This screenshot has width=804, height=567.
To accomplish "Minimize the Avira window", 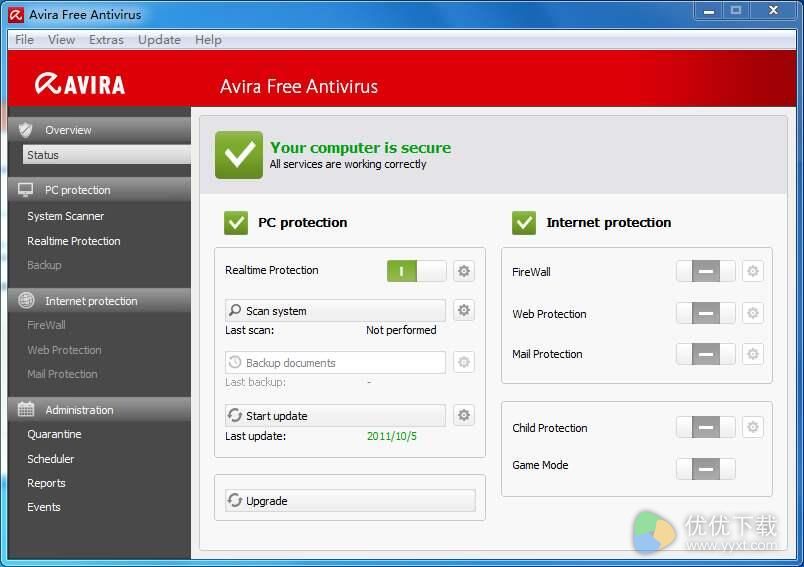I will pos(709,11).
